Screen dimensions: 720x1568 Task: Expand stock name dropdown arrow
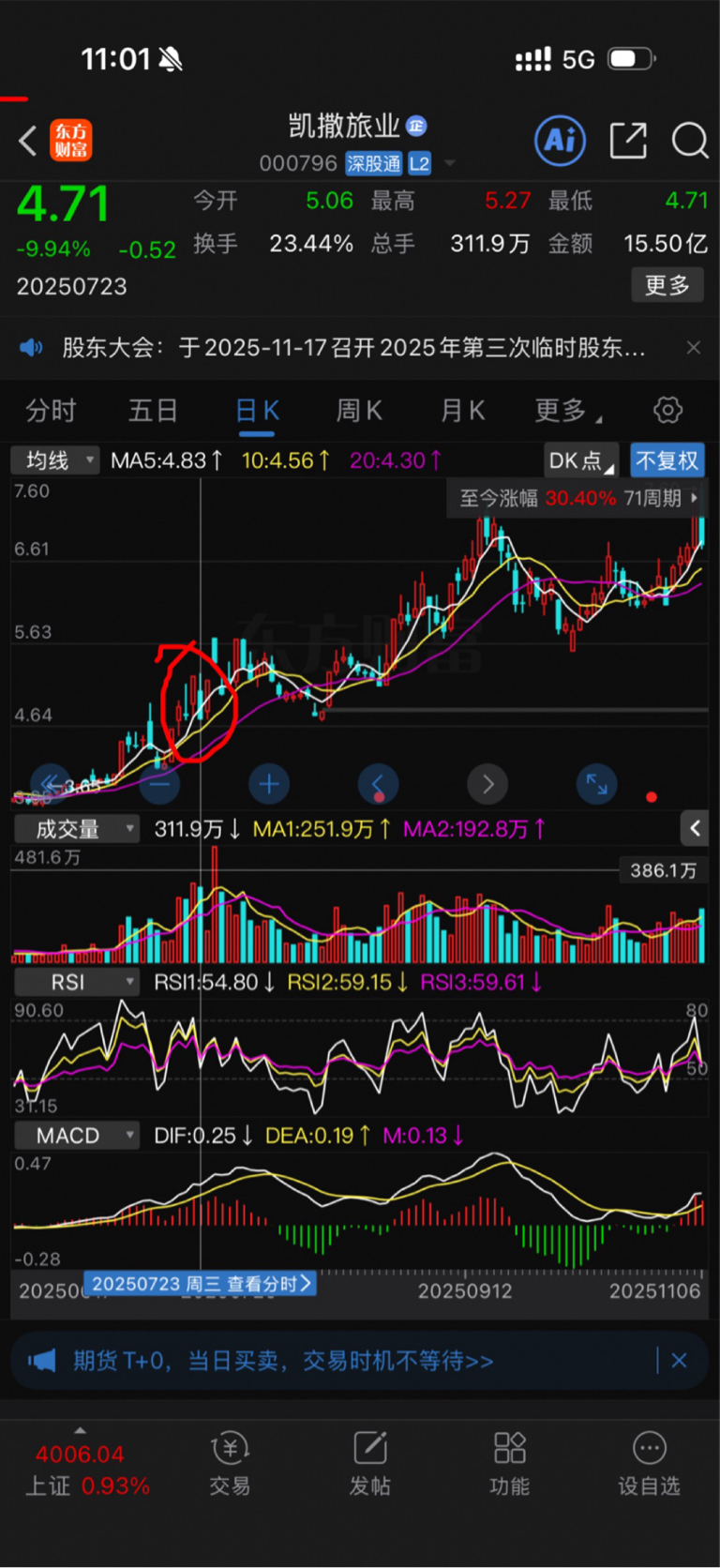pos(449,163)
